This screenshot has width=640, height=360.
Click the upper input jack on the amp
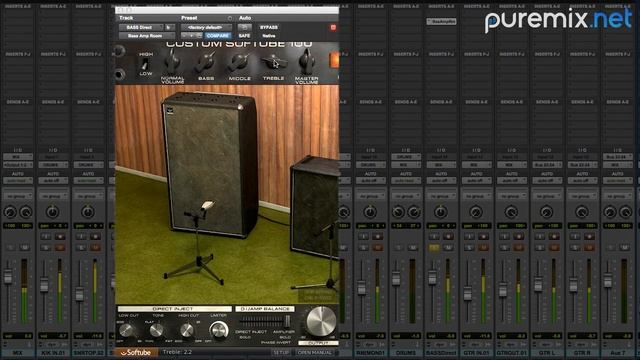click(119, 51)
